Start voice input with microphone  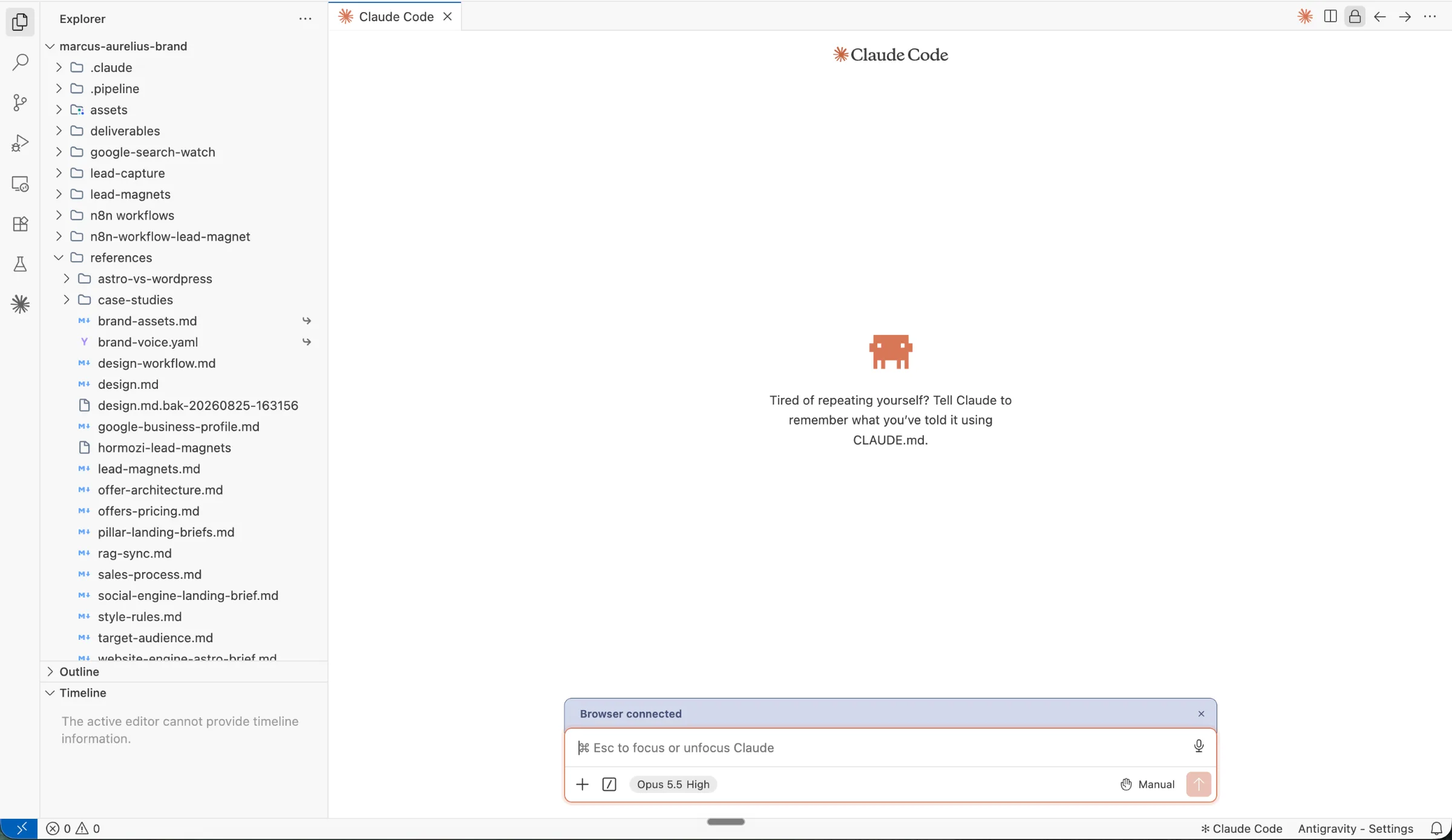[x=1199, y=746]
